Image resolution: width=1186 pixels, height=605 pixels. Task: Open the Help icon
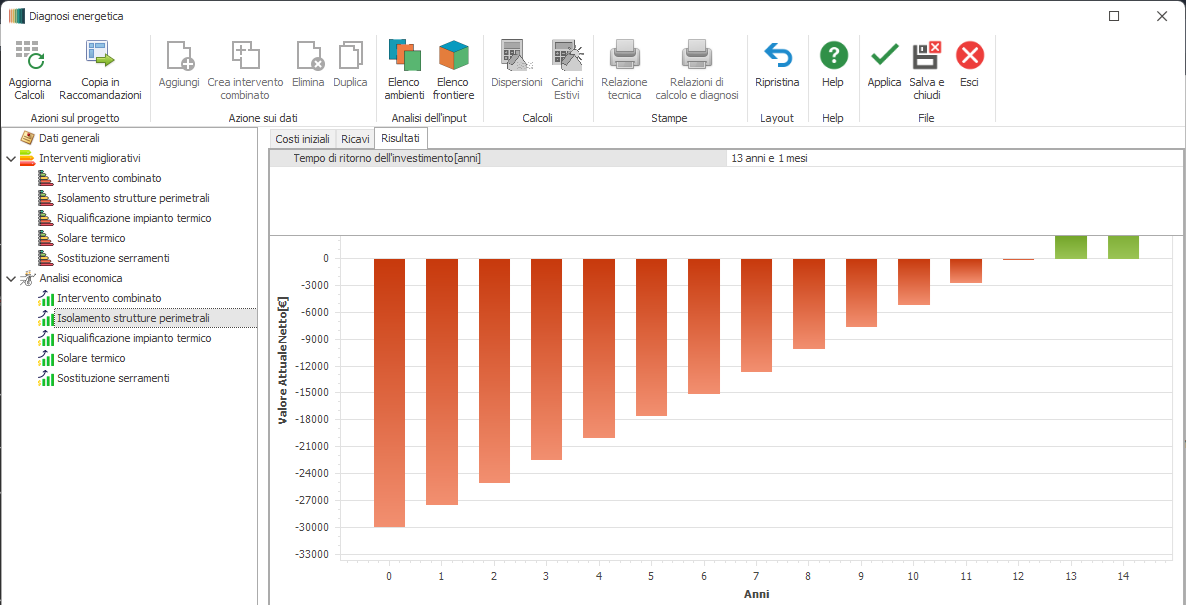833,56
